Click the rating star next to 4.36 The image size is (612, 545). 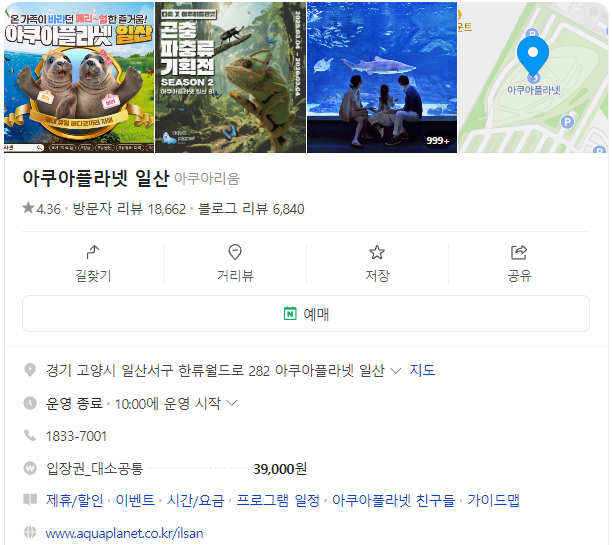click(28, 208)
